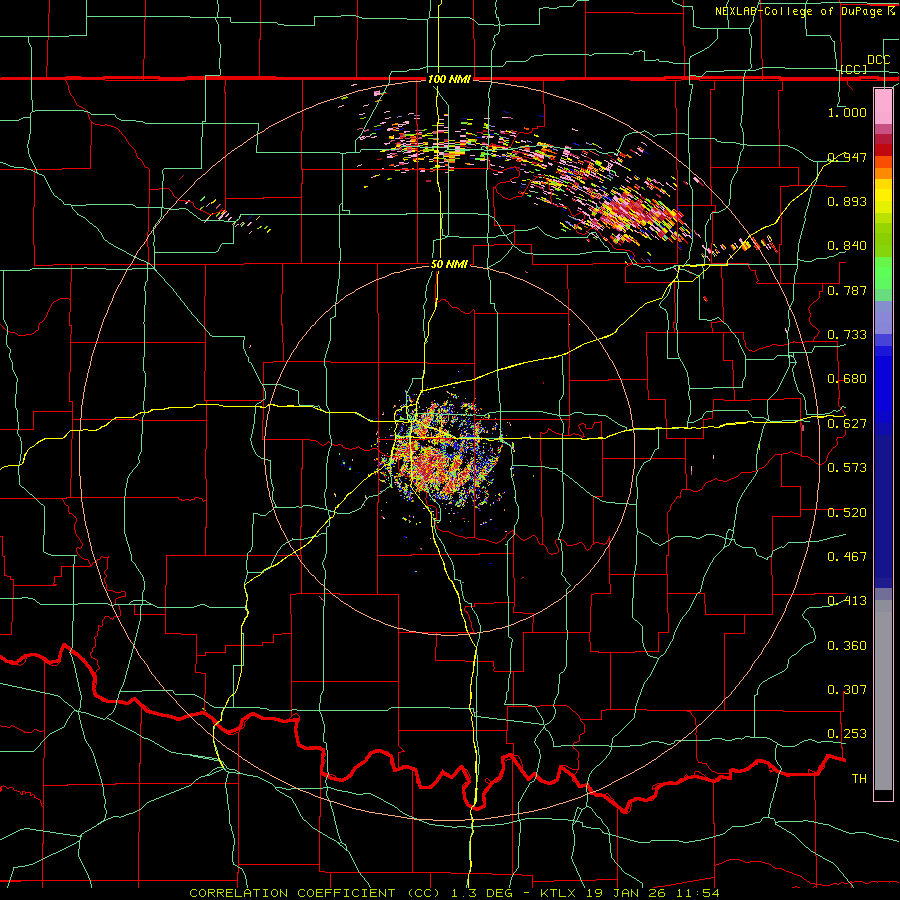This screenshot has height=900, width=900.
Task: Click the yellow segment of color bar
Action: [x=883, y=196]
